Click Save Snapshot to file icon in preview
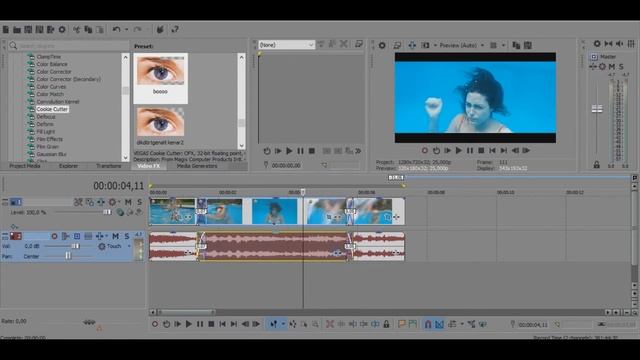The height and width of the screenshot is (360, 640). tap(528, 45)
